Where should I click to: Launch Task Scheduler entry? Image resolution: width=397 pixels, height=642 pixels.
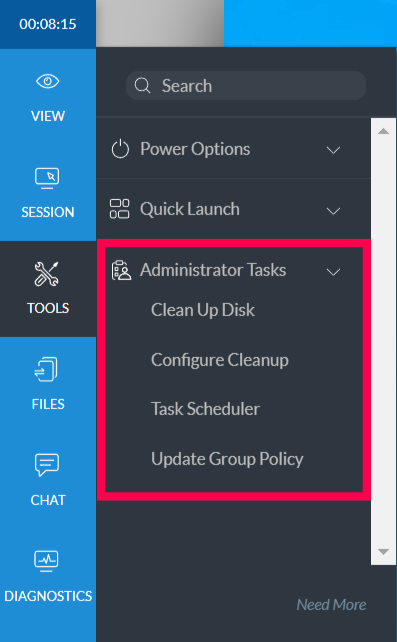pos(205,409)
